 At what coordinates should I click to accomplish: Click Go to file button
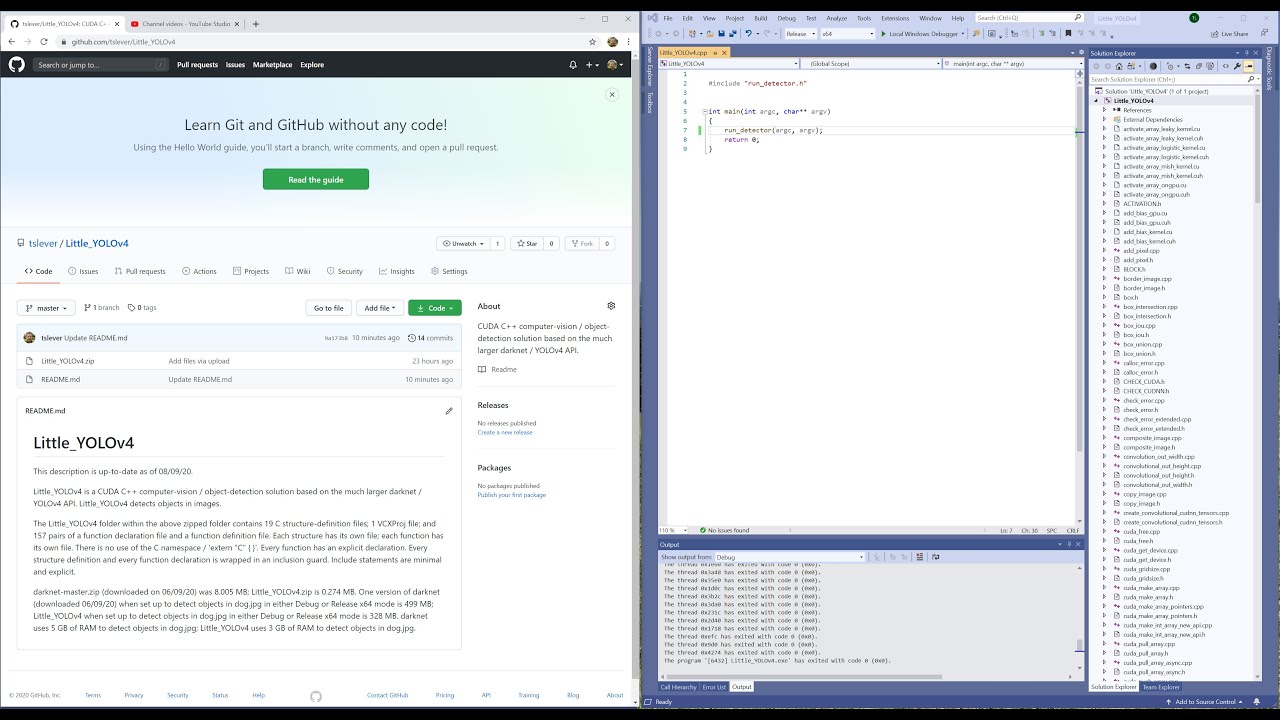point(329,308)
